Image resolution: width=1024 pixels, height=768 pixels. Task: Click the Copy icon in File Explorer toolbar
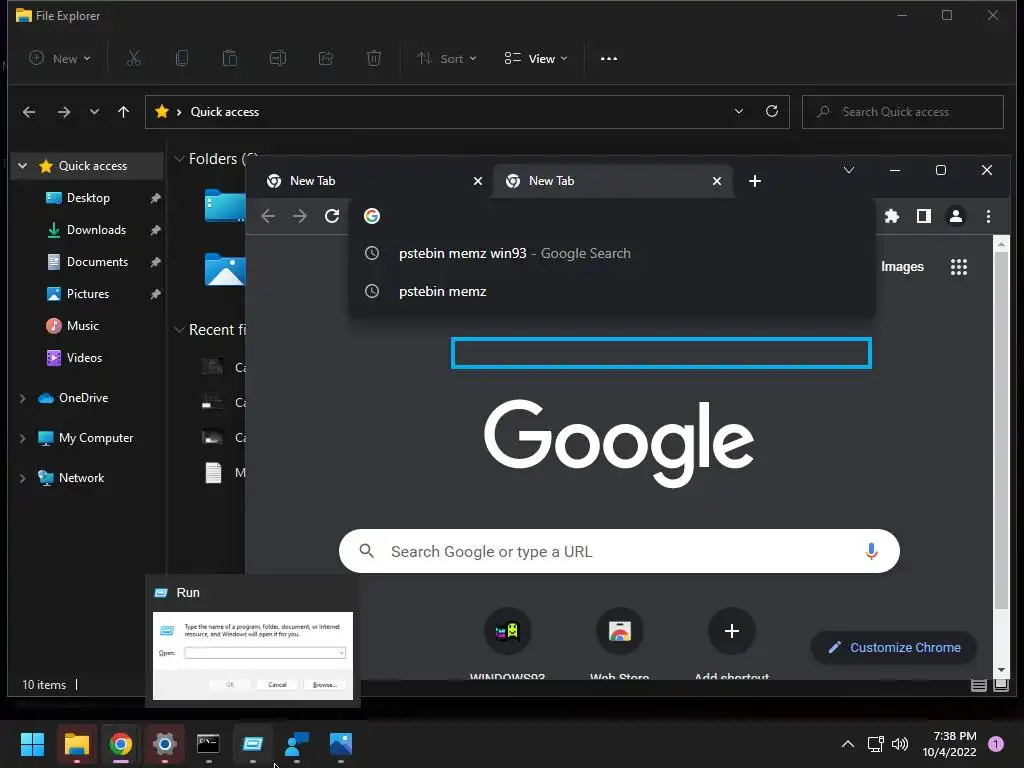[x=182, y=59]
